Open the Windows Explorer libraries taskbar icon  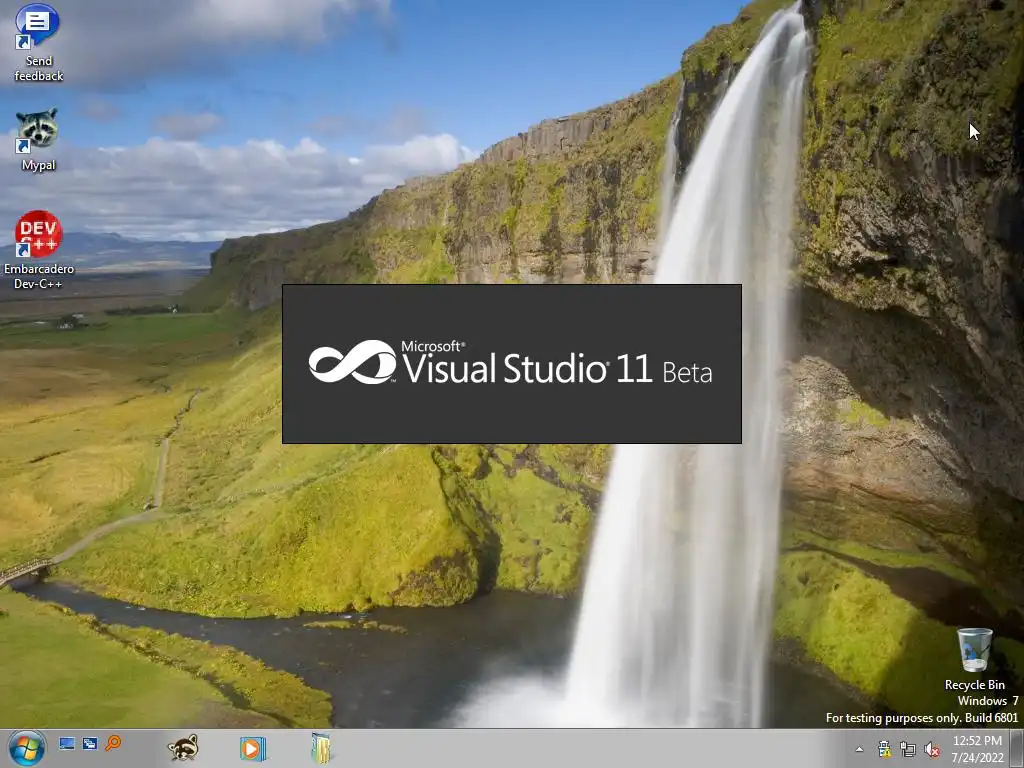pyautogui.click(x=321, y=748)
